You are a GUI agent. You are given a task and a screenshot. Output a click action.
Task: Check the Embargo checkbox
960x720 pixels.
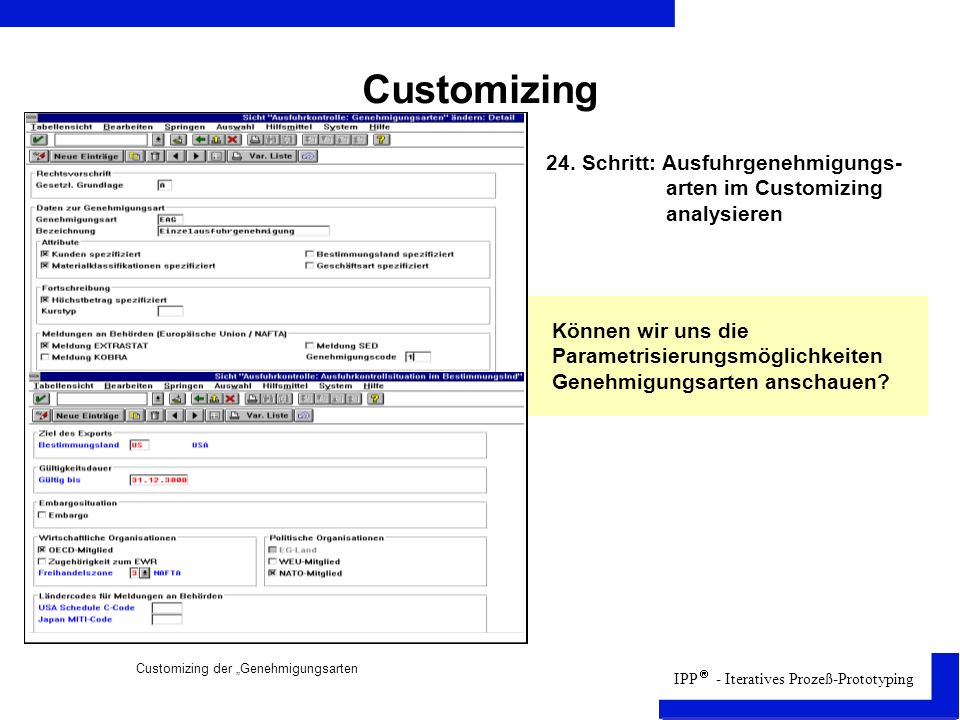coord(42,516)
